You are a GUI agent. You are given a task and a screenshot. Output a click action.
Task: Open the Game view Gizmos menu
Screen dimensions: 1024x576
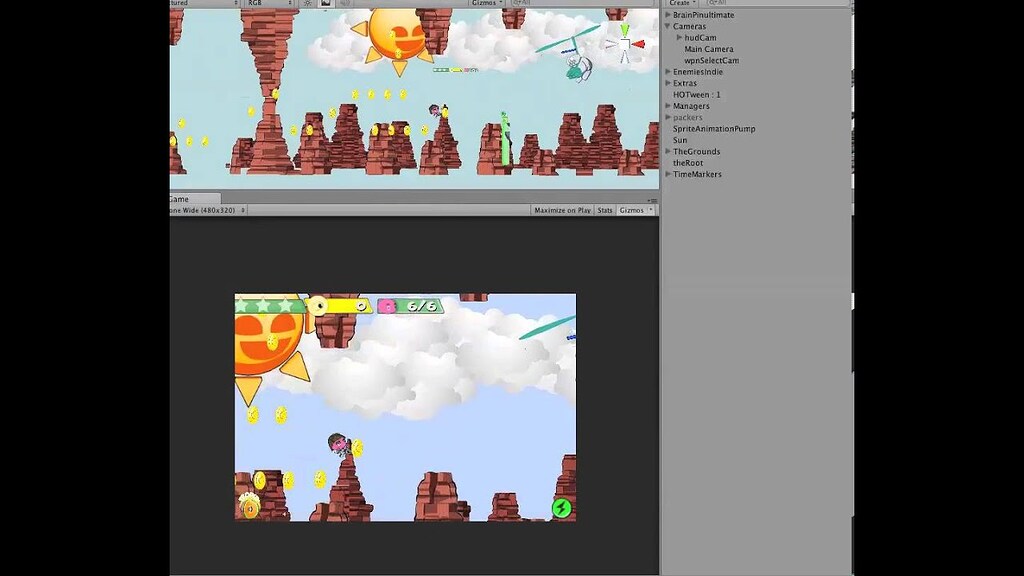pos(635,210)
